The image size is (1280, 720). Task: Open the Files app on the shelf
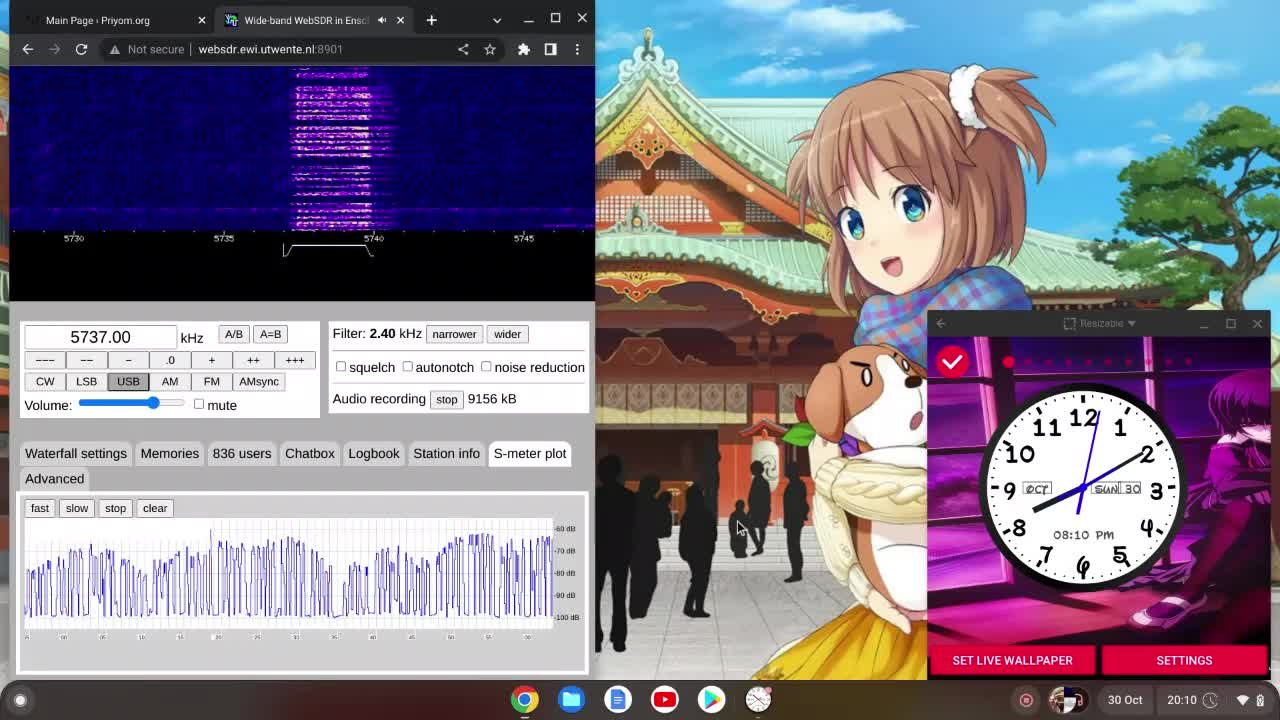tap(572, 700)
